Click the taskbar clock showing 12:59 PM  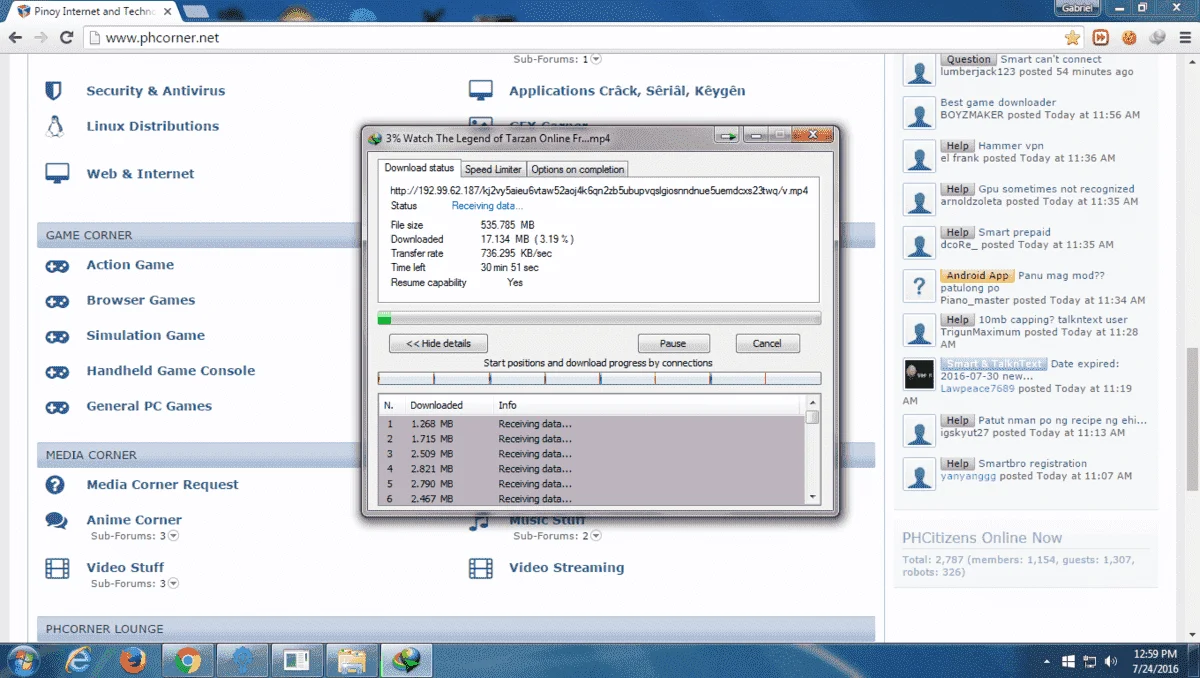pyautogui.click(x=1155, y=660)
